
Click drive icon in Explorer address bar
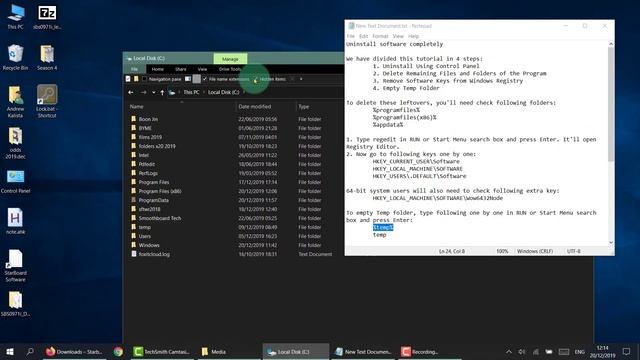pyautogui.click(x=172, y=93)
